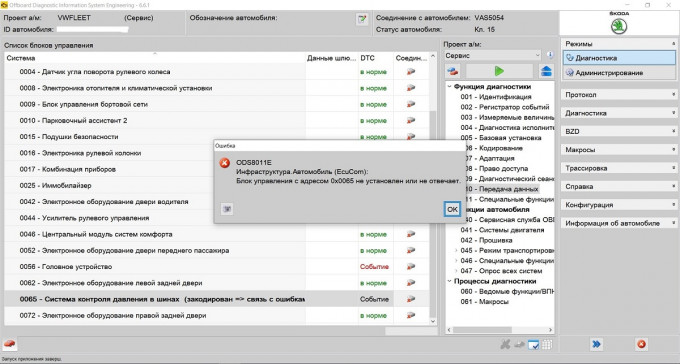Collapse the Процессы диагностики tree node

(x=449, y=281)
